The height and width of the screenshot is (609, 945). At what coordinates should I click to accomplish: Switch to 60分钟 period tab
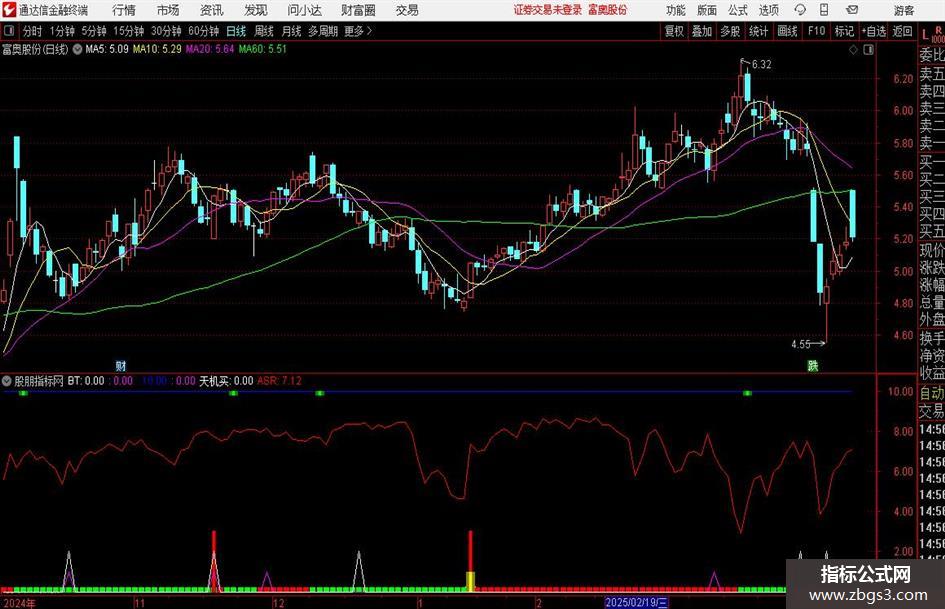tap(204, 31)
